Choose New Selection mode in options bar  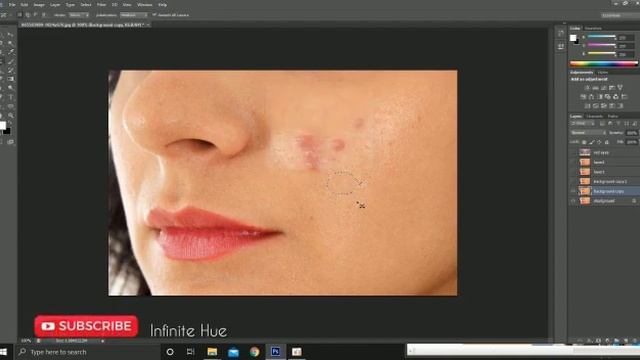tap(20, 15)
